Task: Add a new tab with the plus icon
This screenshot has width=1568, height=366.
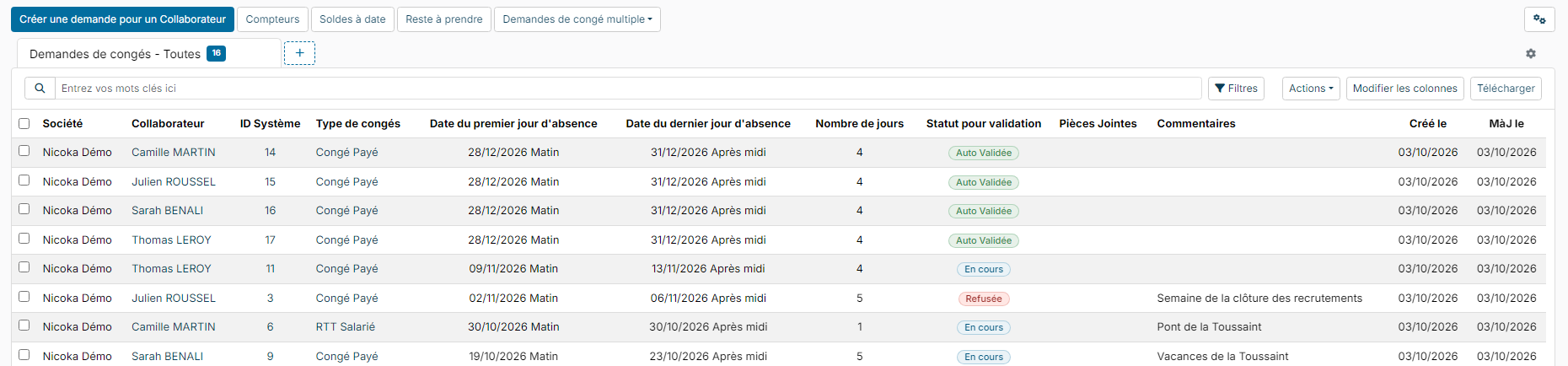Action: tap(299, 53)
